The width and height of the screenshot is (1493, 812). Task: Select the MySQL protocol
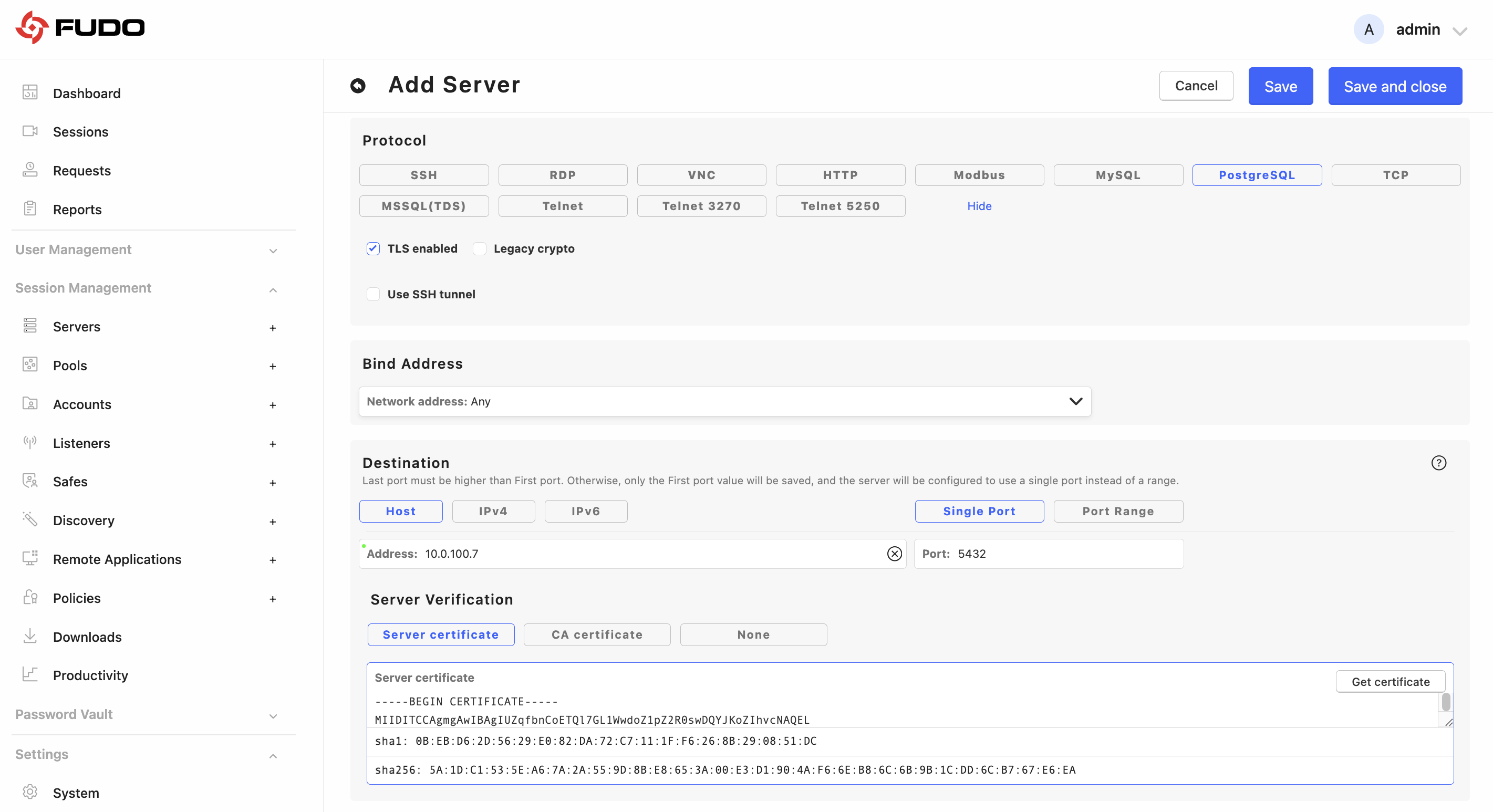click(x=1118, y=175)
